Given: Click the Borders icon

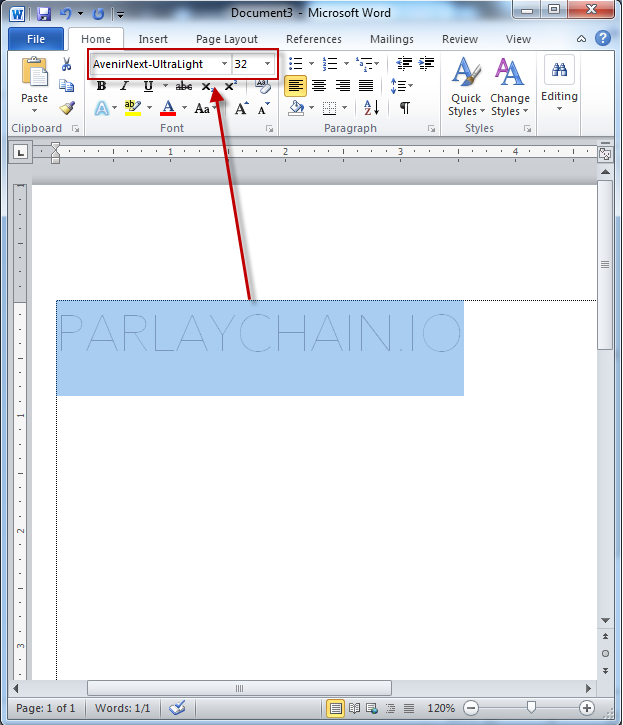Looking at the screenshot, I should tap(329, 108).
